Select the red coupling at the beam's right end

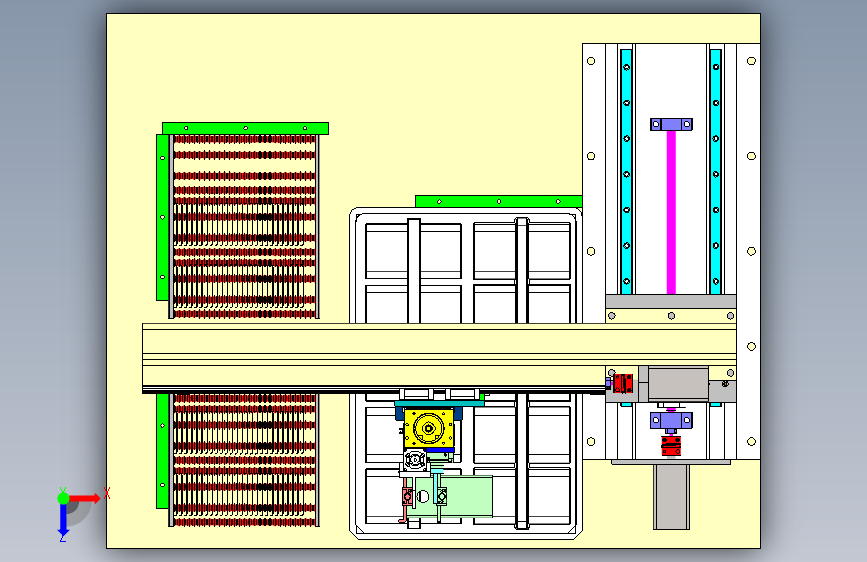tap(623, 383)
